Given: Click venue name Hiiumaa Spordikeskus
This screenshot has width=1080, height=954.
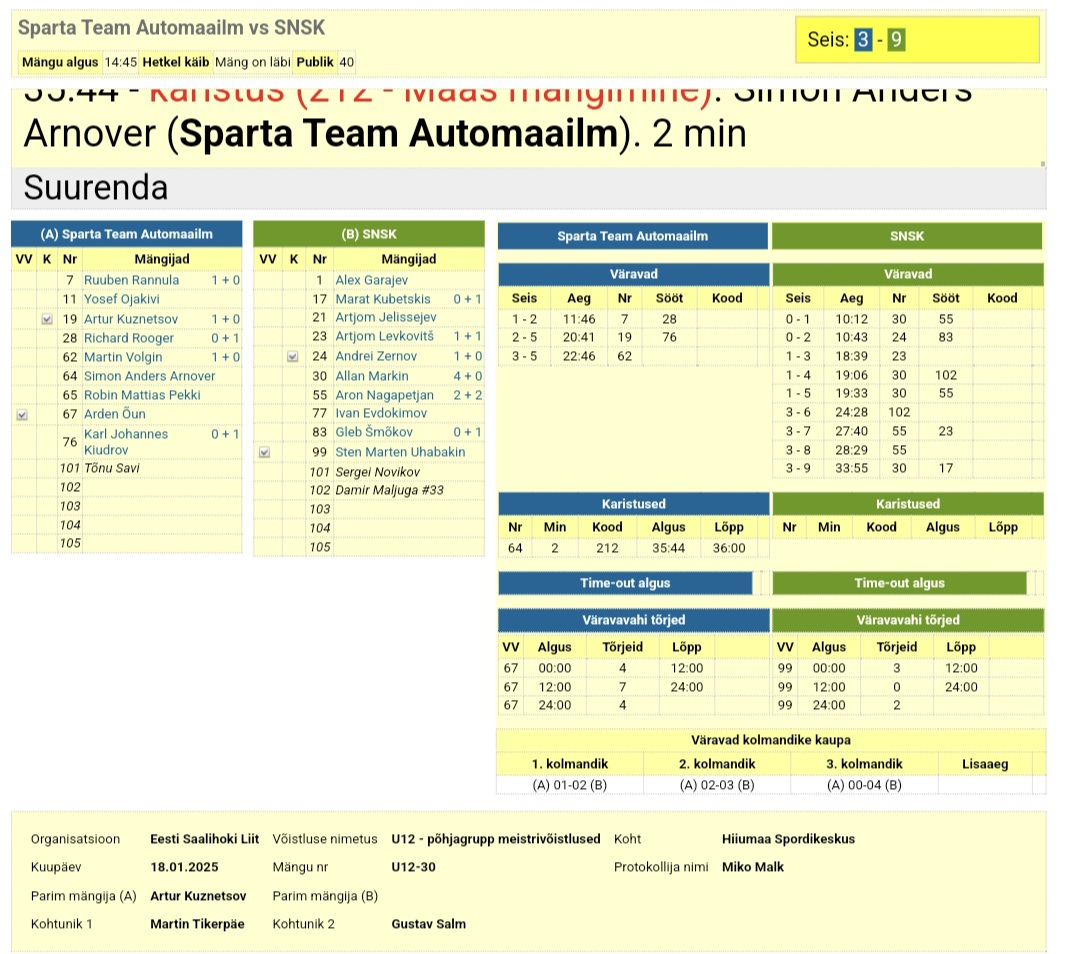Looking at the screenshot, I should (x=788, y=839).
